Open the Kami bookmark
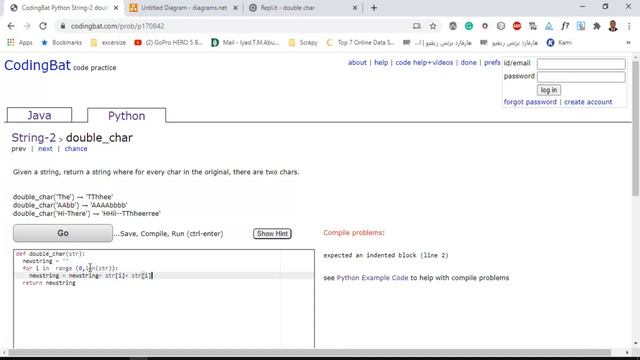Viewport: 640px width, 360px height. click(x=559, y=42)
